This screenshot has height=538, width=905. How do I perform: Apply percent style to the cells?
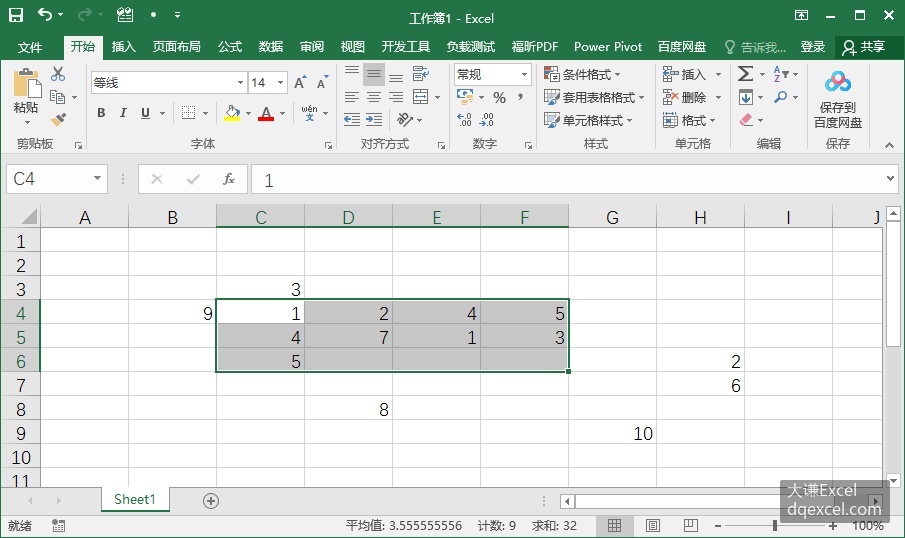[x=499, y=98]
